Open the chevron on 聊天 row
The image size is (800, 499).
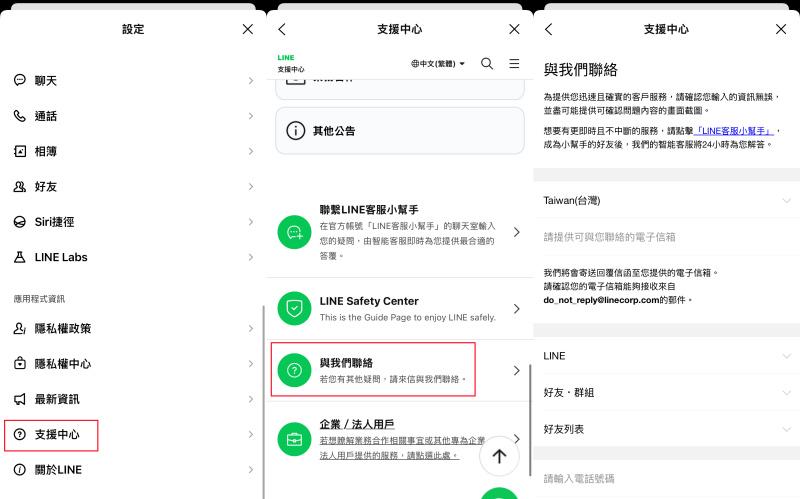tap(251, 81)
